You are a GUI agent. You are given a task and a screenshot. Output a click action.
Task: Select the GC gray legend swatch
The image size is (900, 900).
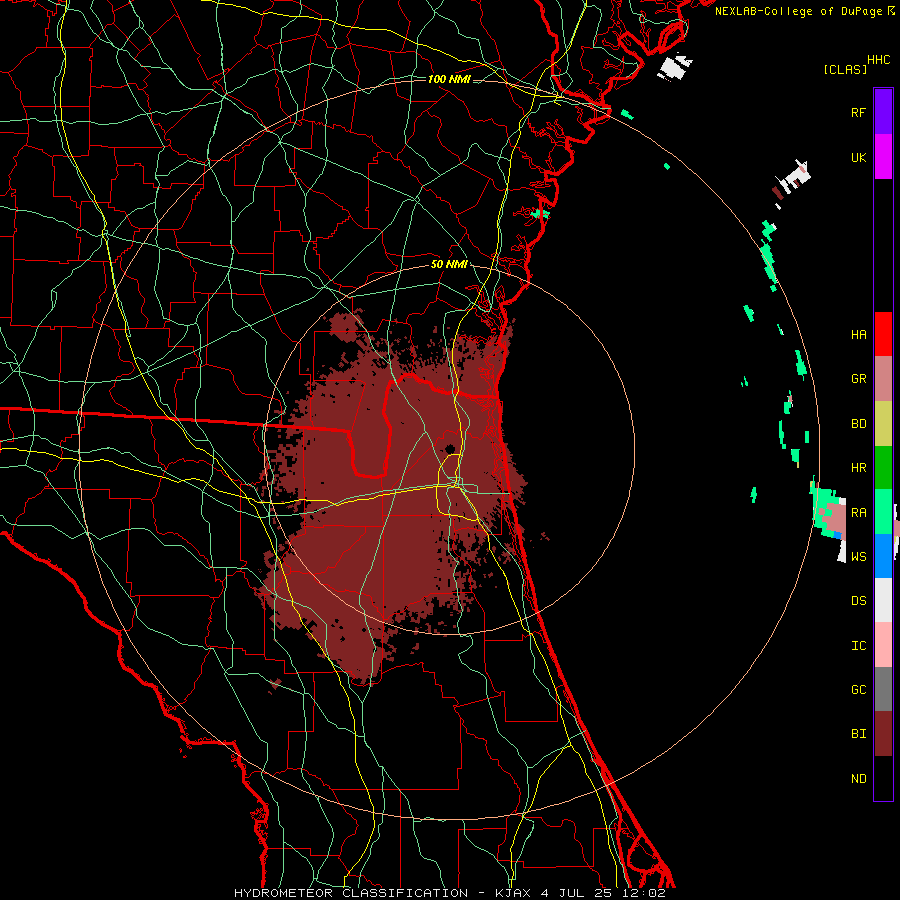click(883, 689)
